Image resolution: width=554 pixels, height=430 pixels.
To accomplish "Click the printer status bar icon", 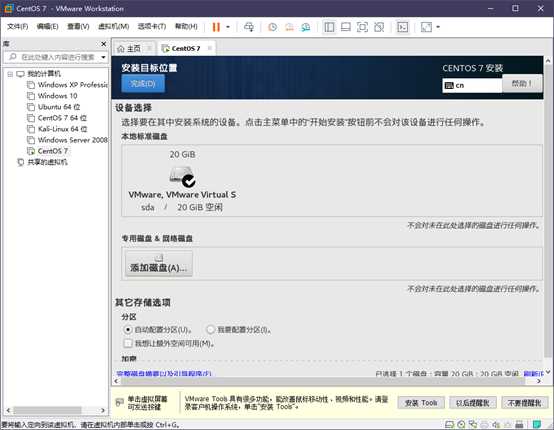I will point(484,424).
